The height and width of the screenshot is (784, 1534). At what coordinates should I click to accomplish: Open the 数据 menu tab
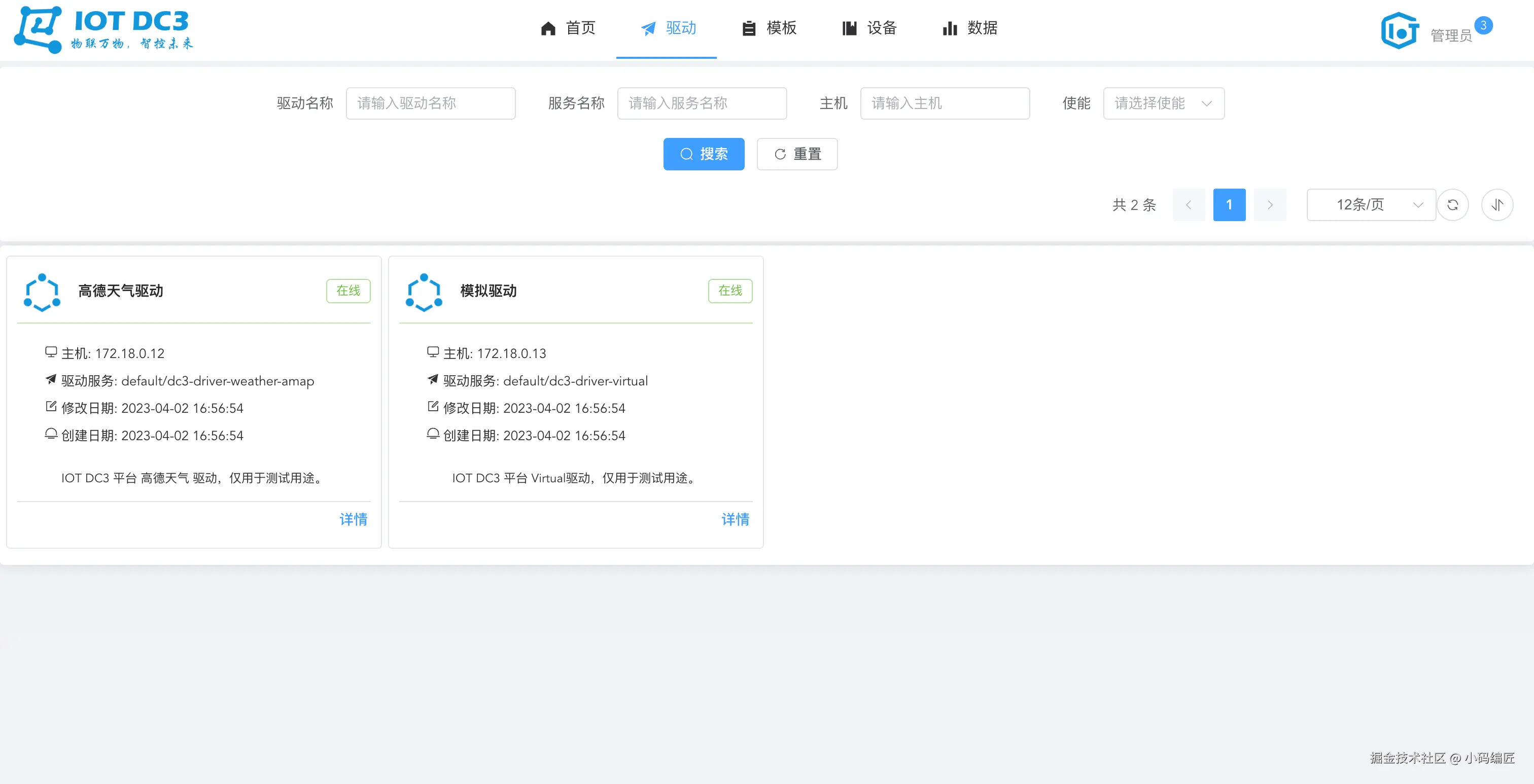[969, 28]
